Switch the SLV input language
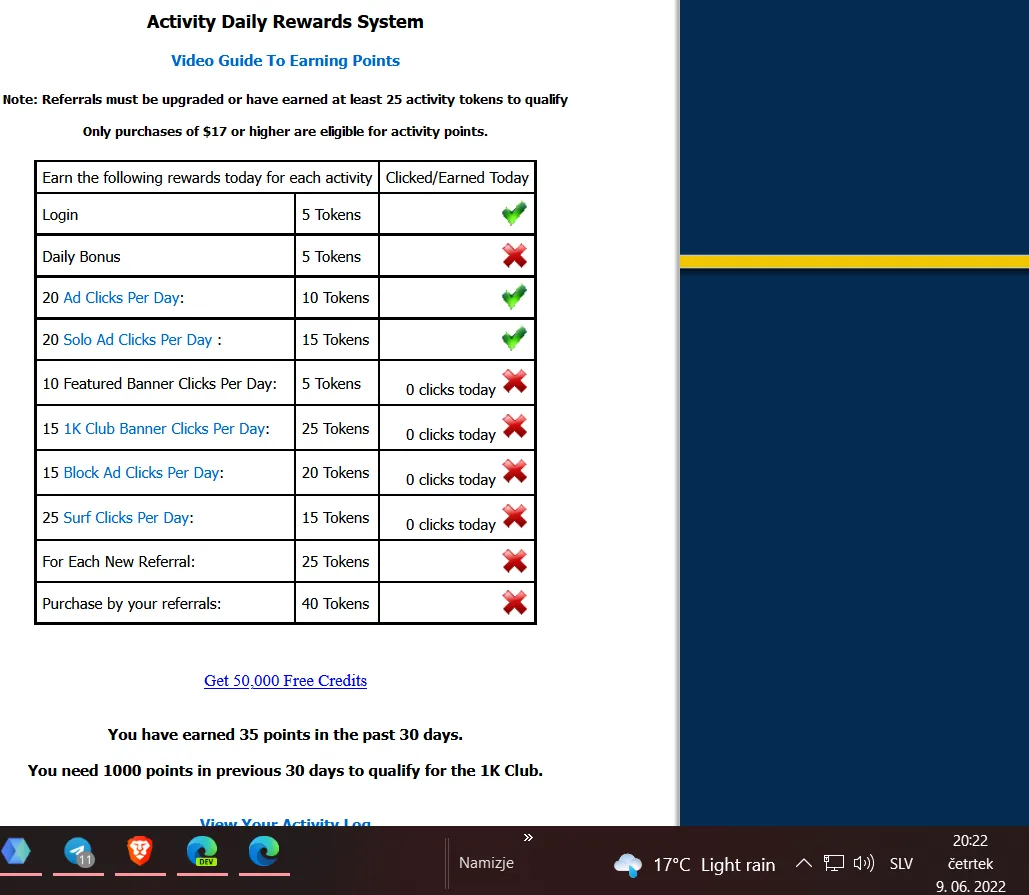Viewport: 1029px width, 895px height. 901,864
